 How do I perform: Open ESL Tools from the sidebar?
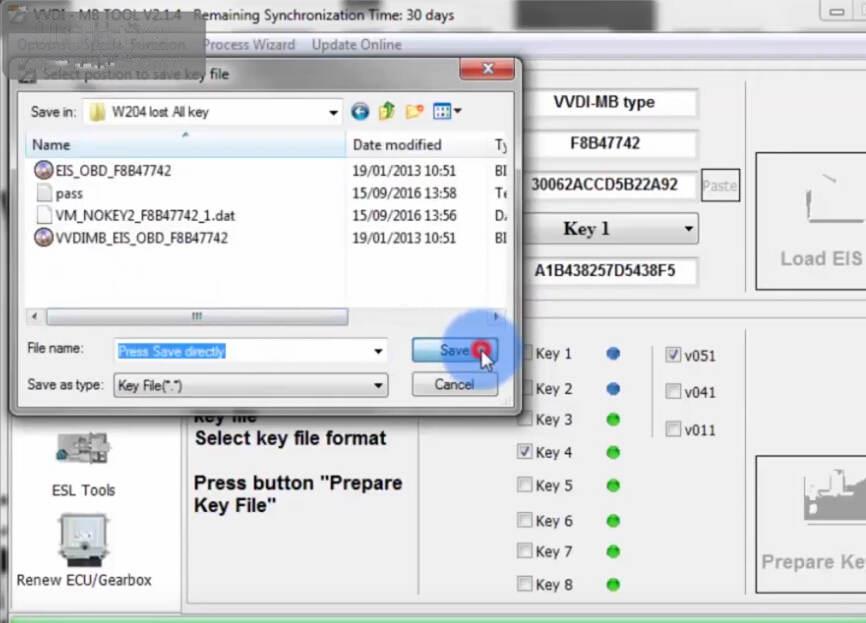coord(83,464)
